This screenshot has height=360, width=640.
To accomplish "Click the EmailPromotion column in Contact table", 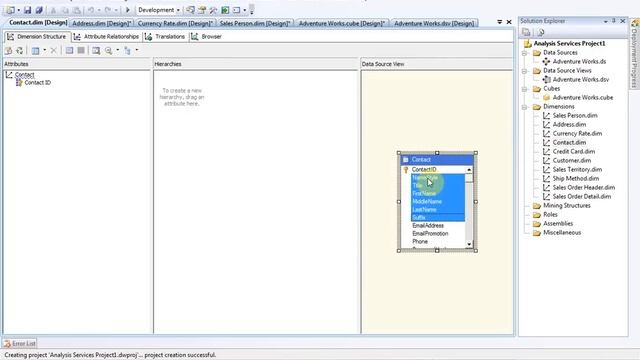I will pyautogui.click(x=430, y=233).
